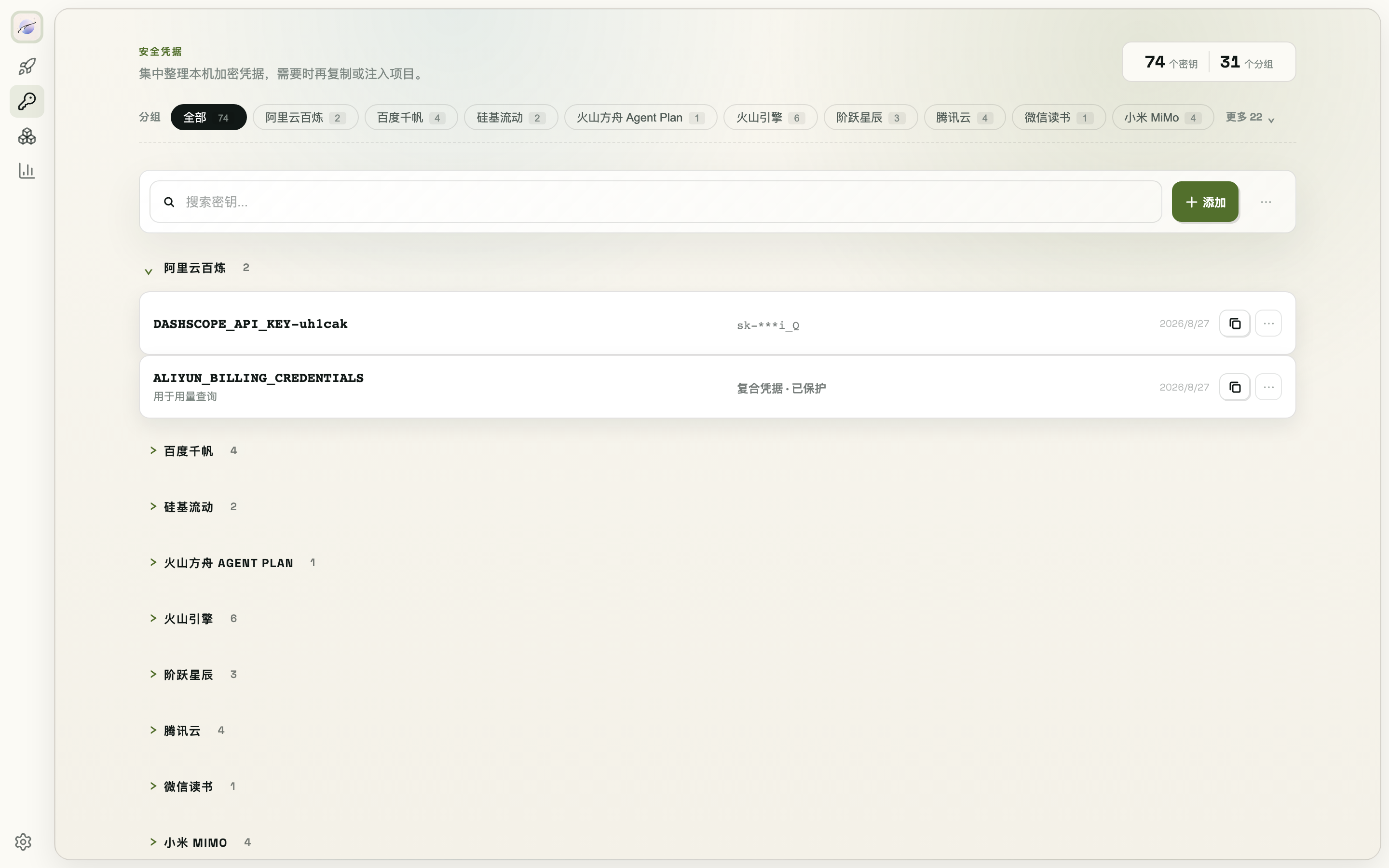Click the green 添加 button
The image size is (1389, 868).
(1205, 202)
